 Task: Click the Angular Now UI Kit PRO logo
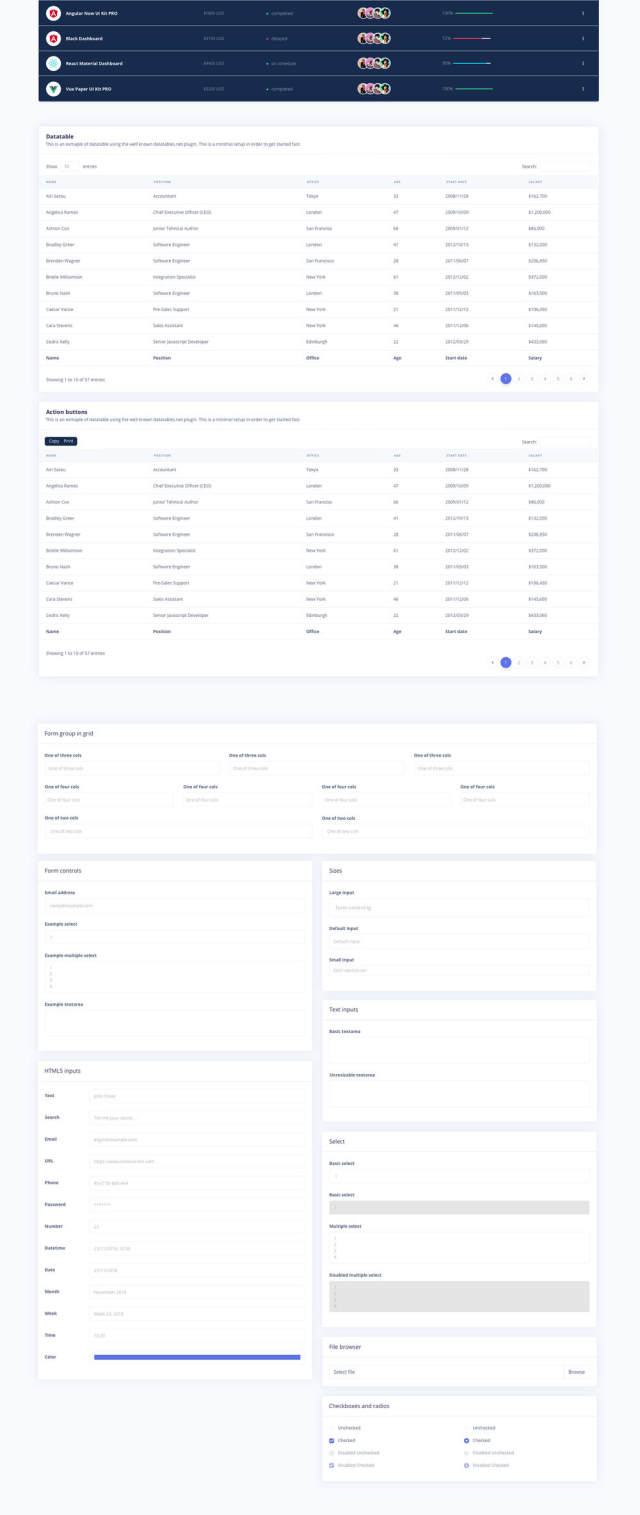point(53,13)
